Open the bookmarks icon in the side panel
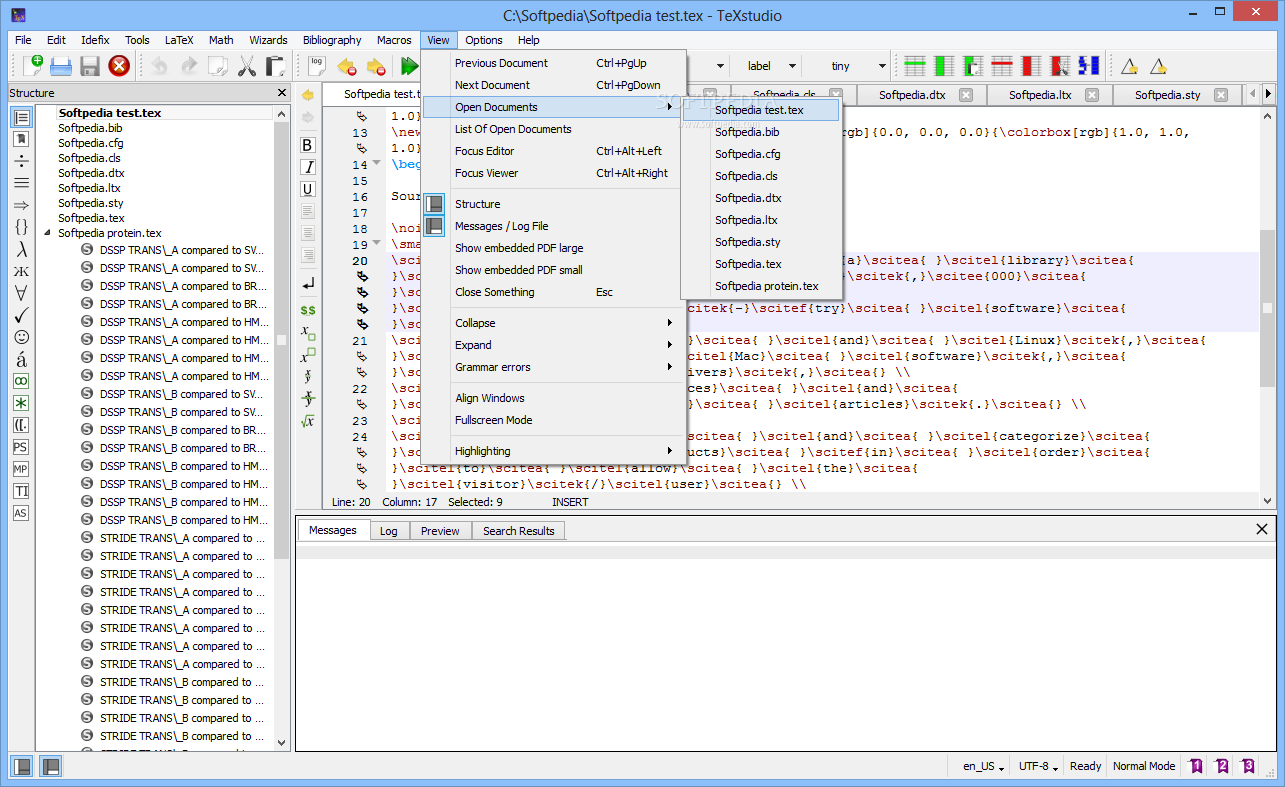The width and height of the screenshot is (1285, 787). point(21,139)
